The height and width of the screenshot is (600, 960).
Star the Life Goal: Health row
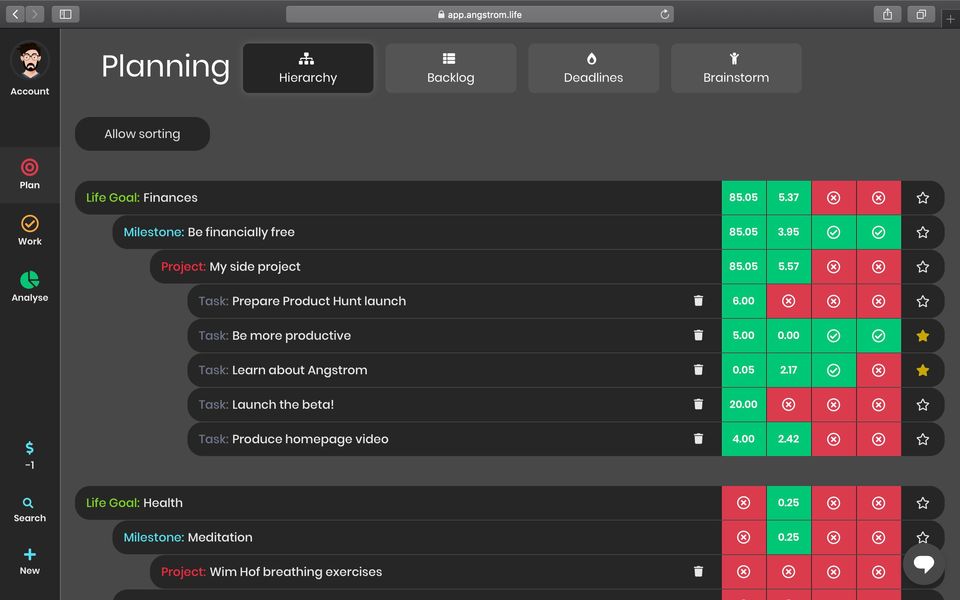pos(923,503)
